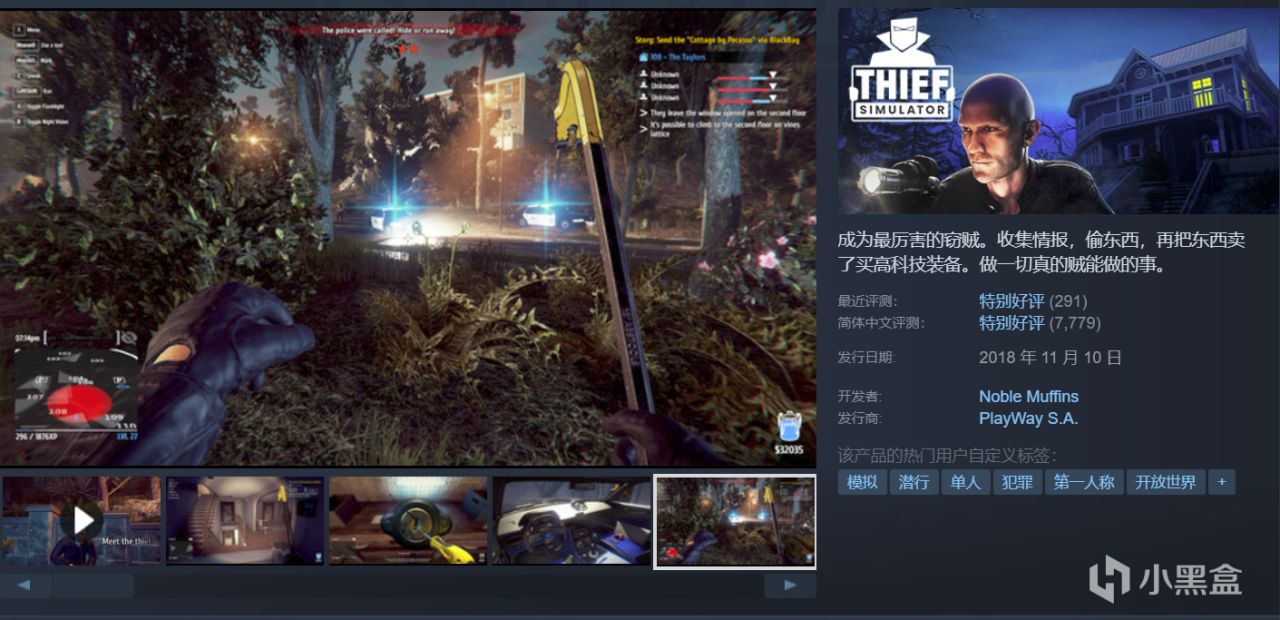Select the 开放世界 tag
This screenshot has height=620, width=1280.
(x=1166, y=482)
